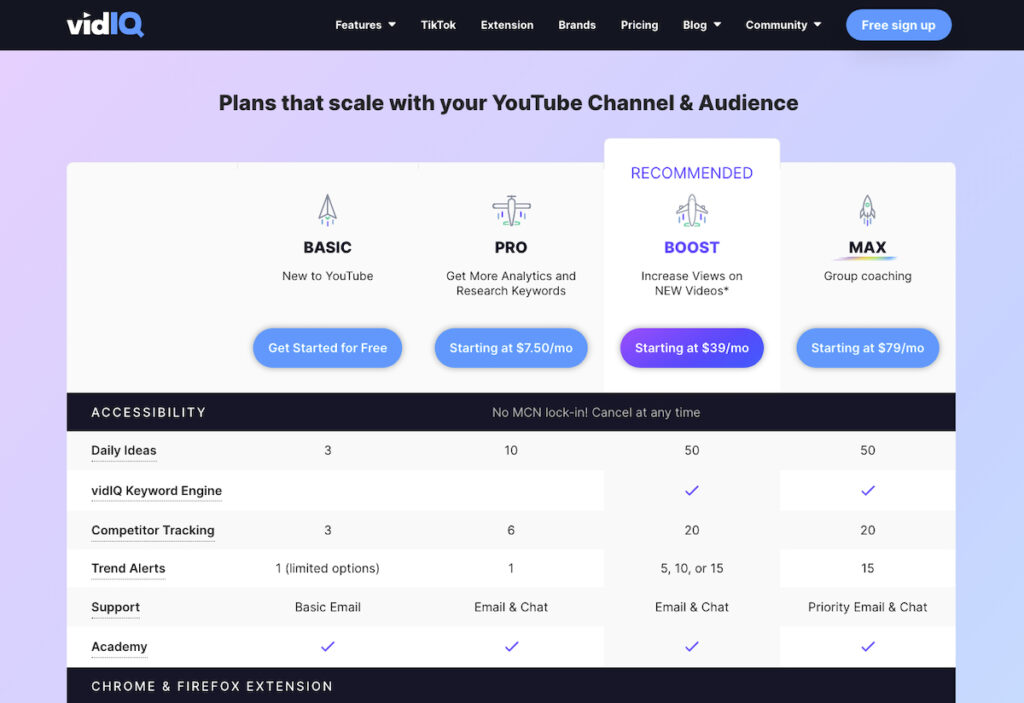Click Academy checkmark in BASIC column
The height and width of the screenshot is (703, 1024).
(328, 646)
